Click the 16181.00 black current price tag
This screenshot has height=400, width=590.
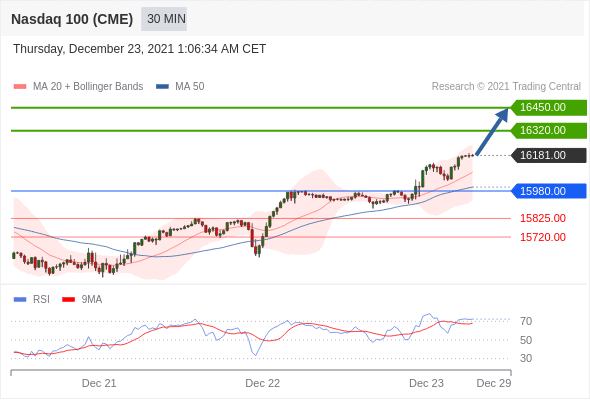tap(549, 155)
